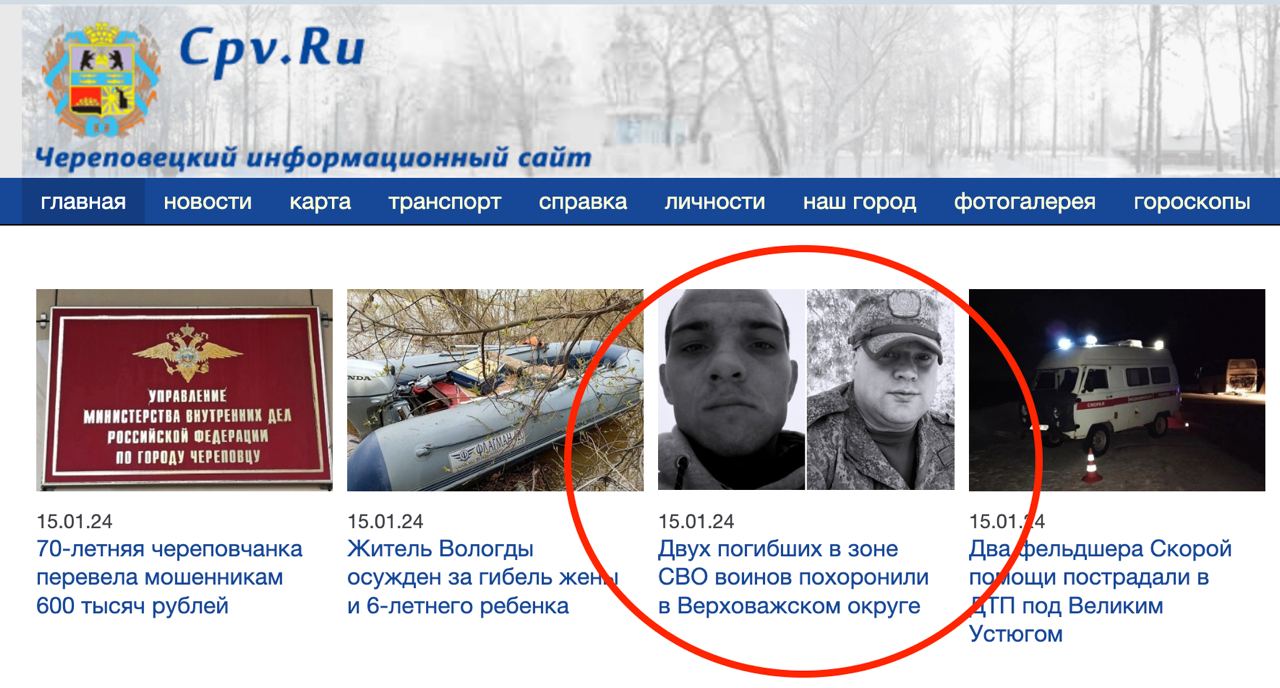Click the Cpv.Ru site title
This screenshot has width=1280, height=688.
(x=272, y=47)
